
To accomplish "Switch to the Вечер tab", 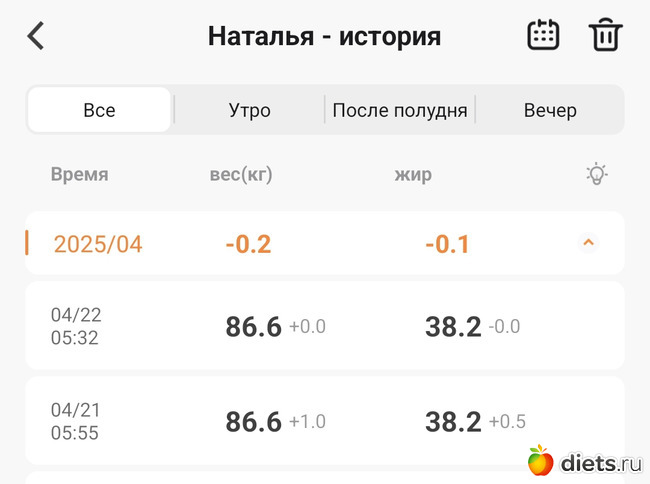I will tap(550, 110).
